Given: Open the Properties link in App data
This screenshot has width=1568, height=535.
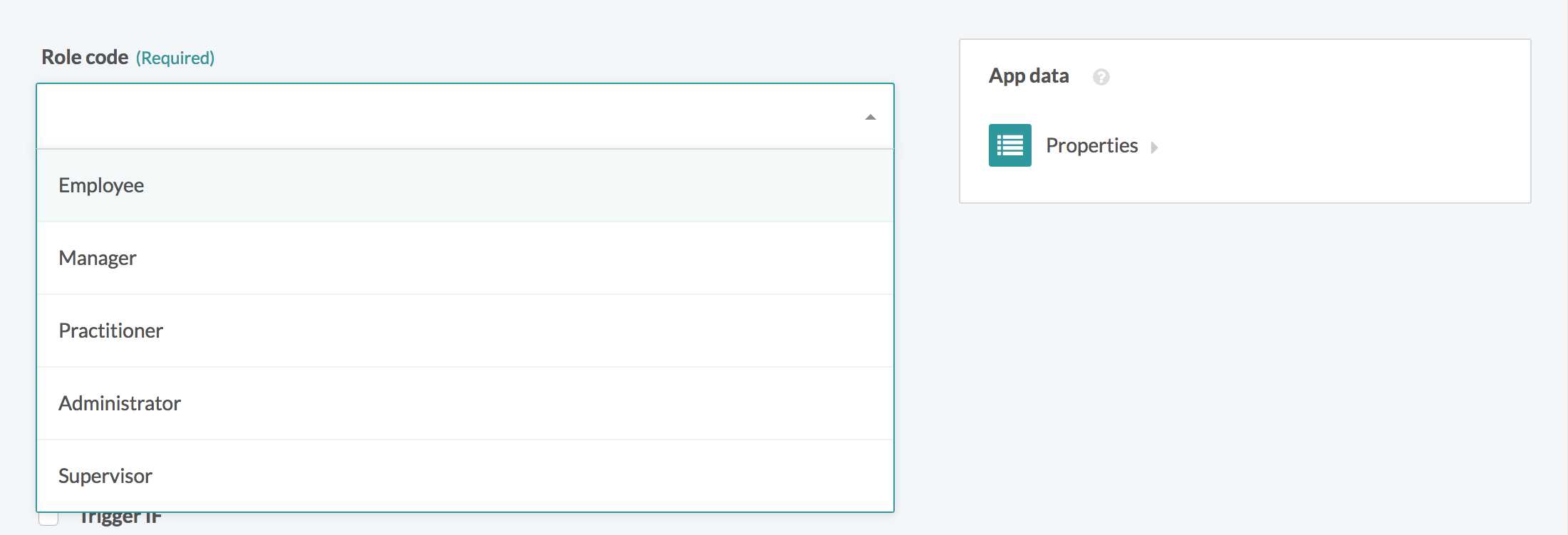Looking at the screenshot, I should coord(1091,146).
